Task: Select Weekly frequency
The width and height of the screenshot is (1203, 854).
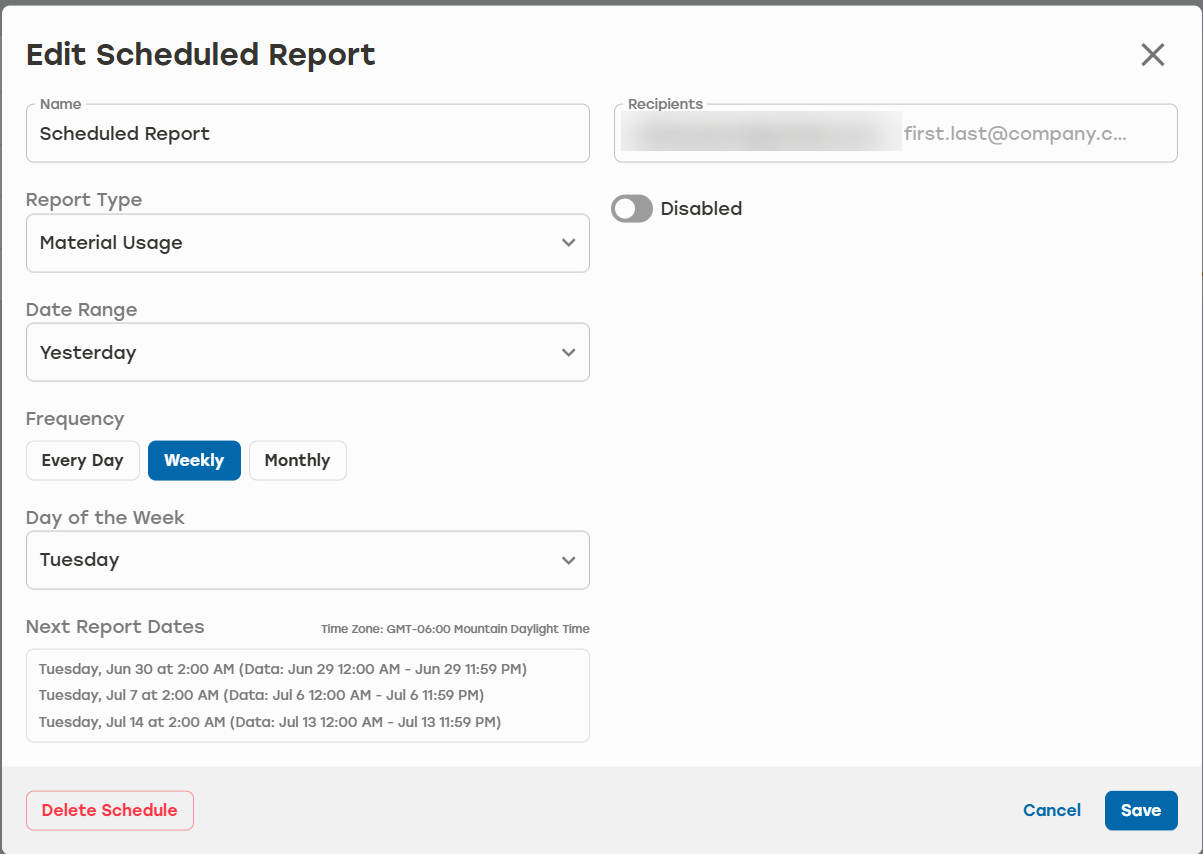Action: [194, 461]
